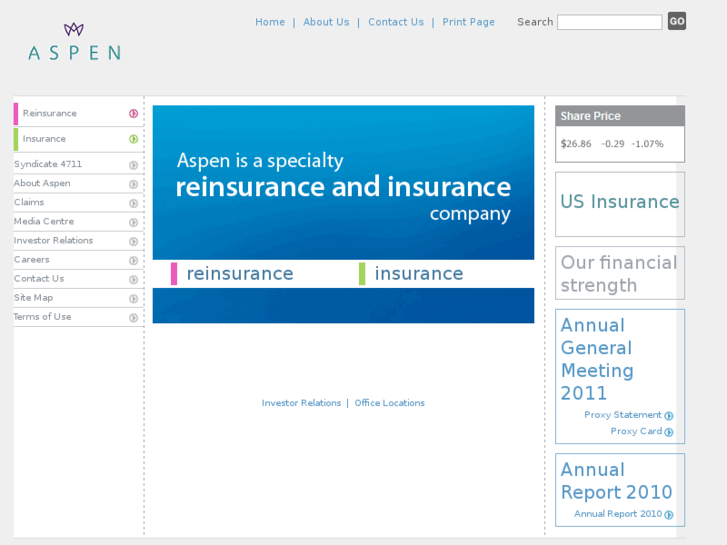Click the Annual General Meeting 2011 heading
The height and width of the screenshot is (545, 727).
click(597, 359)
